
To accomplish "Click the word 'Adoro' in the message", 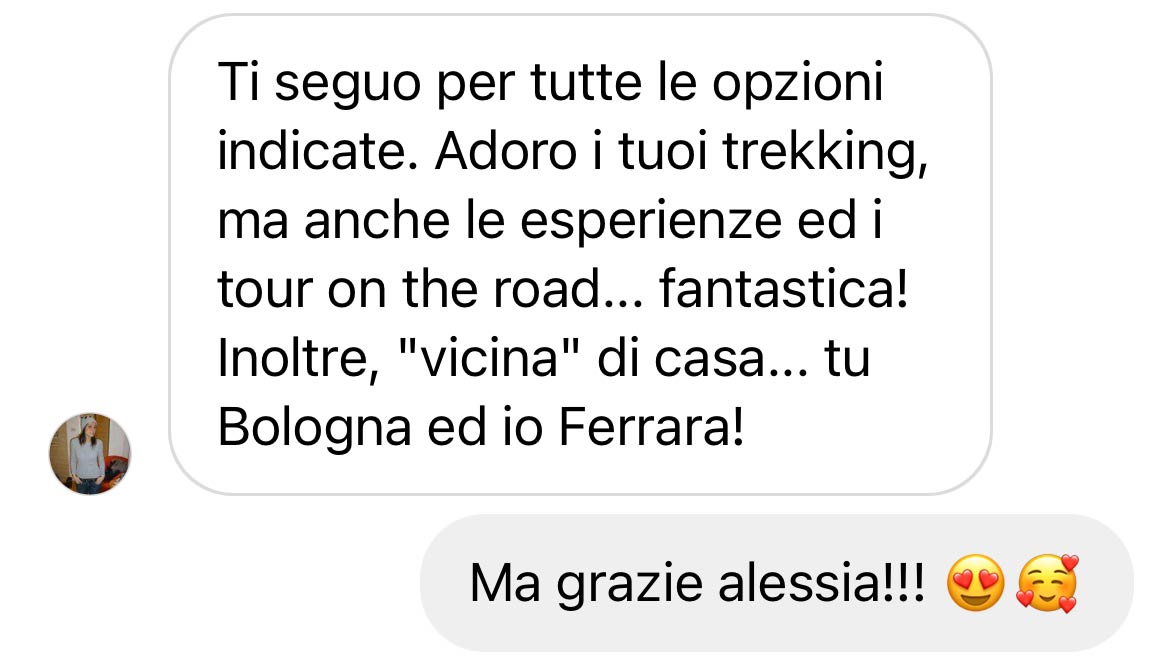I will 506,152.
